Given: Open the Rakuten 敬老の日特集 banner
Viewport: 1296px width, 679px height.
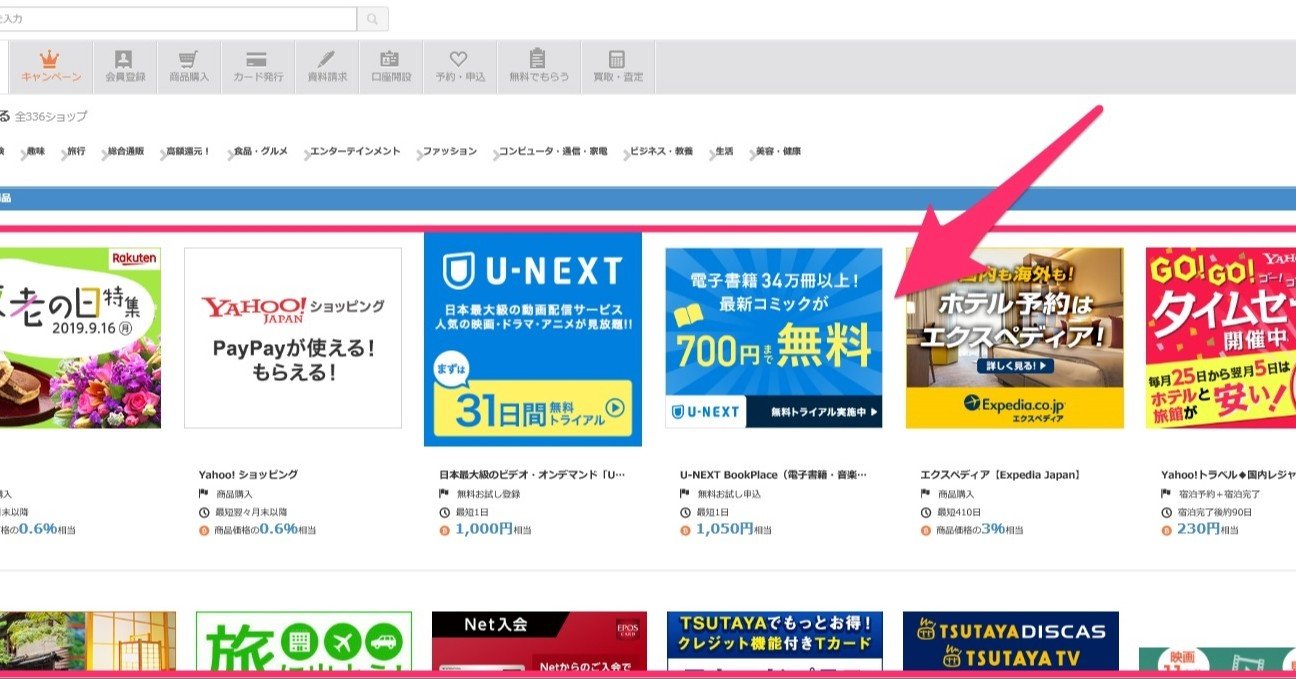Looking at the screenshot, I should click(x=80, y=338).
